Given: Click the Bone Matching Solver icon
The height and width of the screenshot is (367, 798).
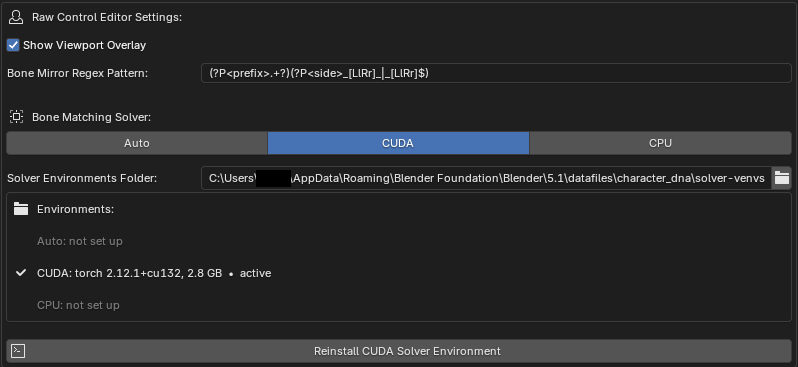Looking at the screenshot, I should tap(16, 117).
